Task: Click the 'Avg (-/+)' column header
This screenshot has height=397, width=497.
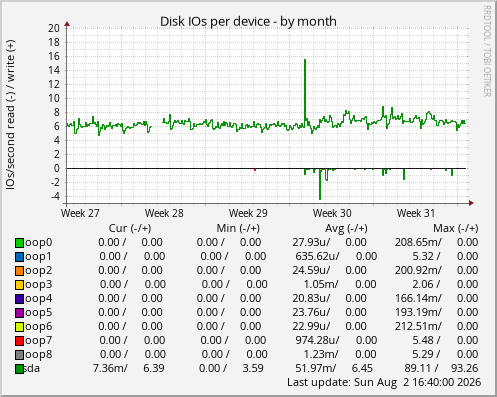Action: 346,228
